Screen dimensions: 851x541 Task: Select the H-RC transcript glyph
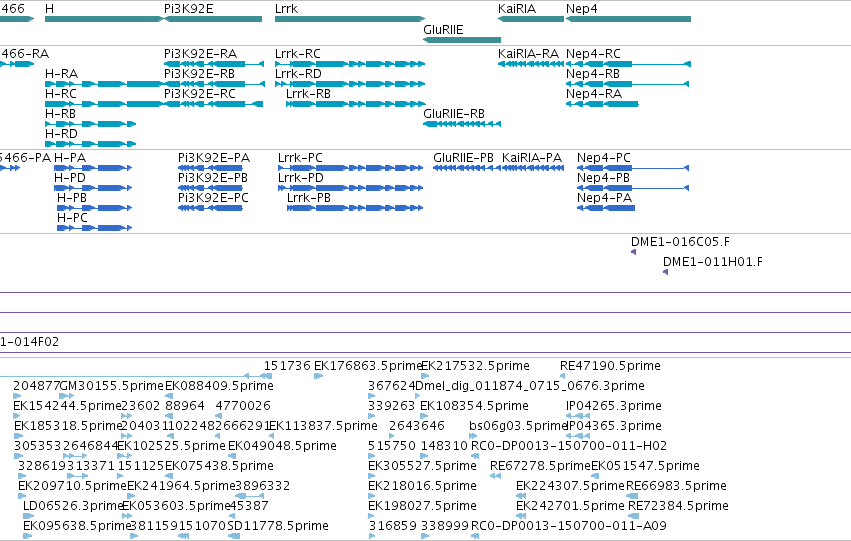click(104, 104)
